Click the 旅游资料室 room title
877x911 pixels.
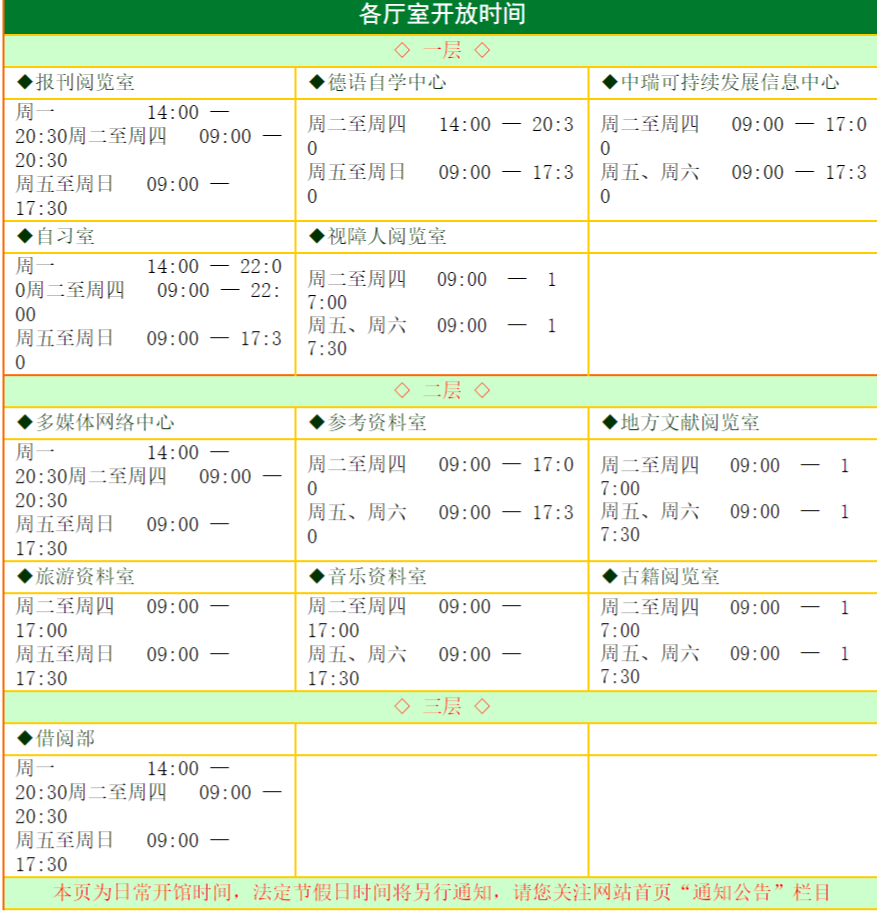pos(85,577)
